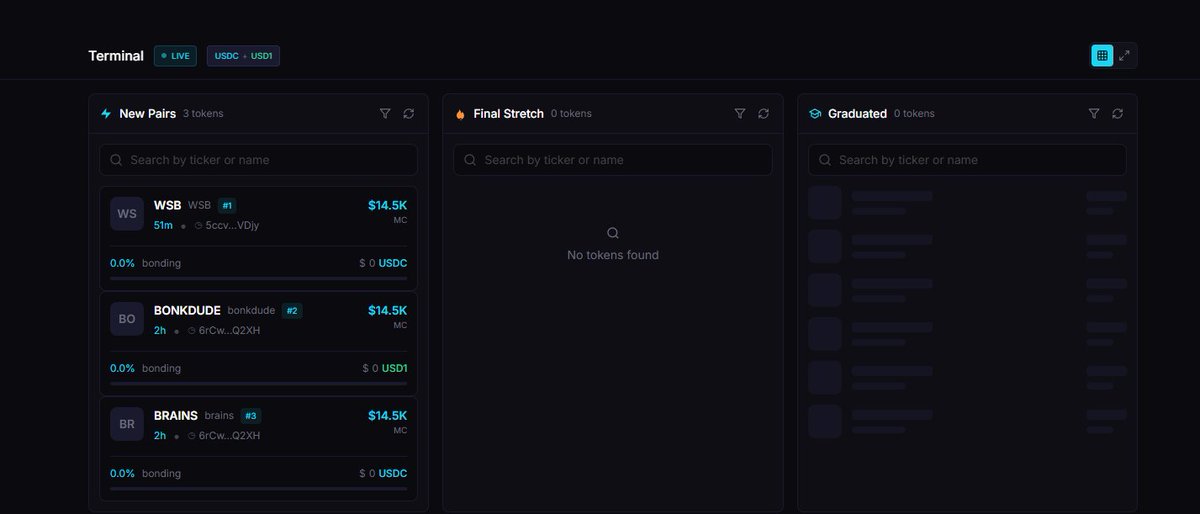Screen dimensions: 1200x514
Task: Click the BO avatar of BONKDUDE token
Action: click(x=127, y=319)
